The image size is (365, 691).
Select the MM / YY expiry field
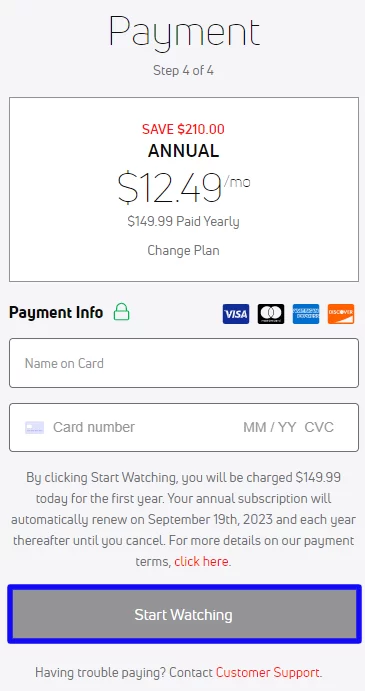point(269,427)
